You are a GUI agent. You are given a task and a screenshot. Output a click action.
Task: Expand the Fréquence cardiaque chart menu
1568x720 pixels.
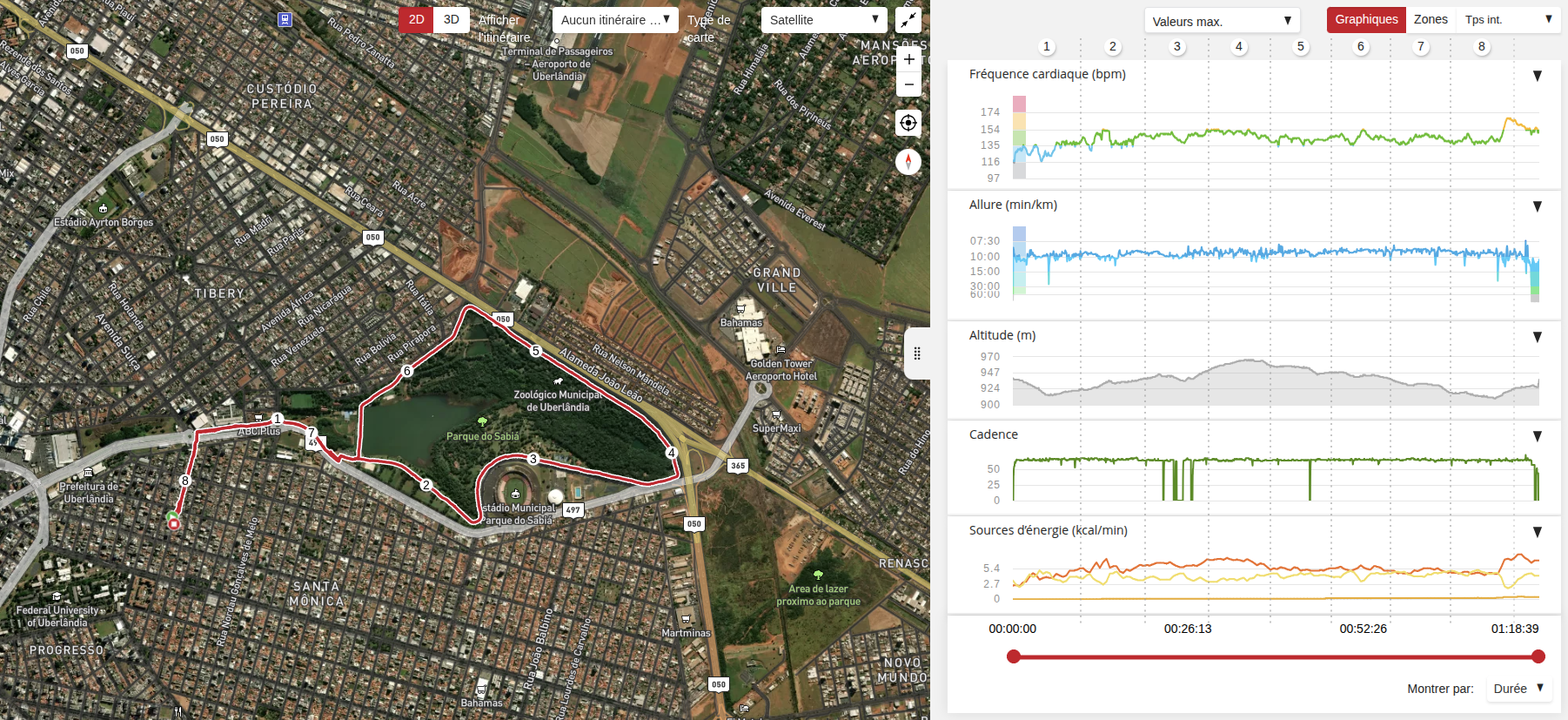pos(1538,76)
